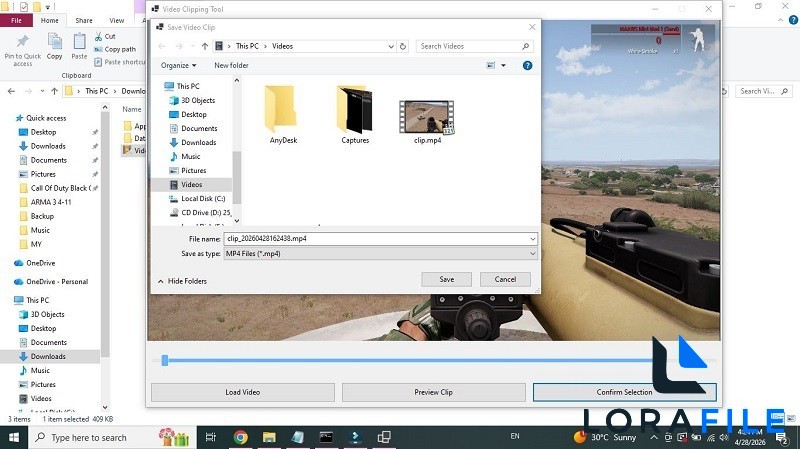The width and height of the screenshot is (800, 449).
Task: Click the change view icon in Save dialog
Action: click(x=491, y=65)
